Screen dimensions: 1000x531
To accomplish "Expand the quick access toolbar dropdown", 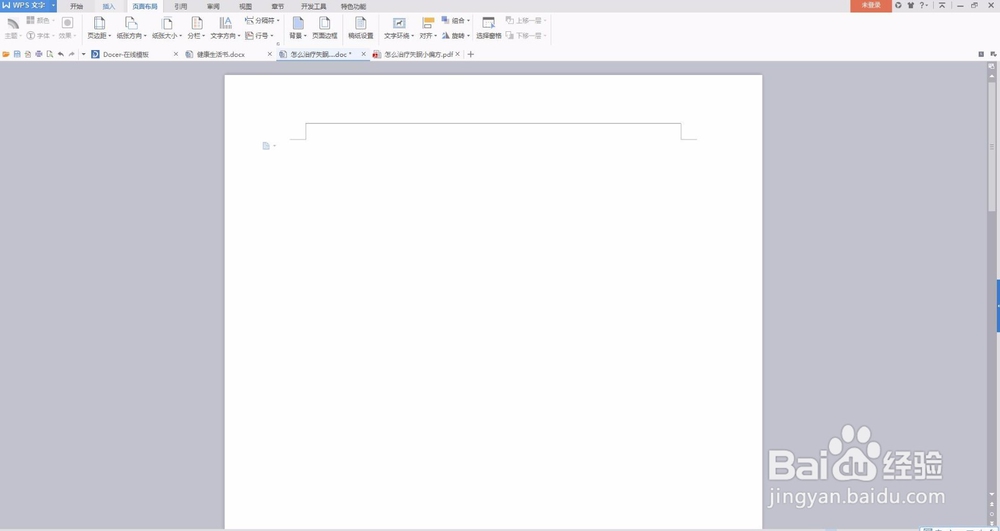I will point(84,54).
